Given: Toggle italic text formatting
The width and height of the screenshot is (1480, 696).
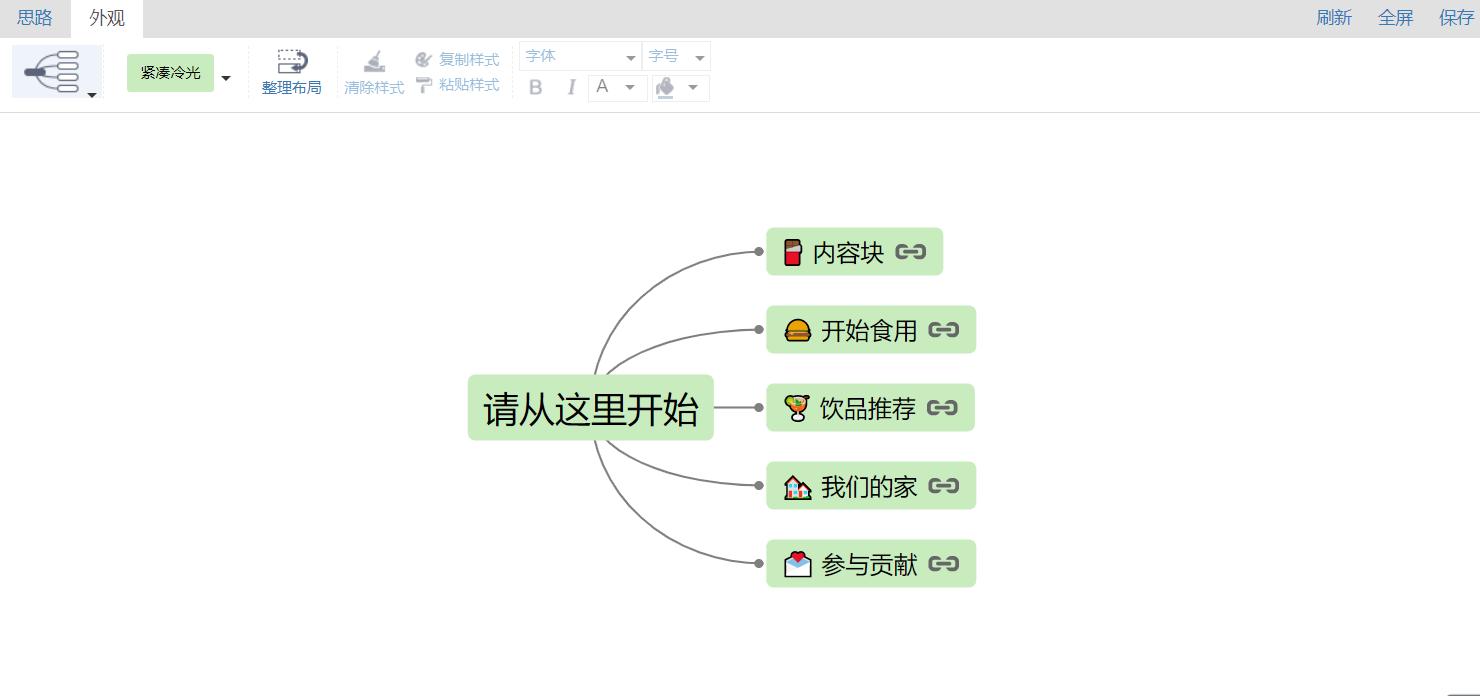Looking at the screenshot, I should tap(570, 88).
